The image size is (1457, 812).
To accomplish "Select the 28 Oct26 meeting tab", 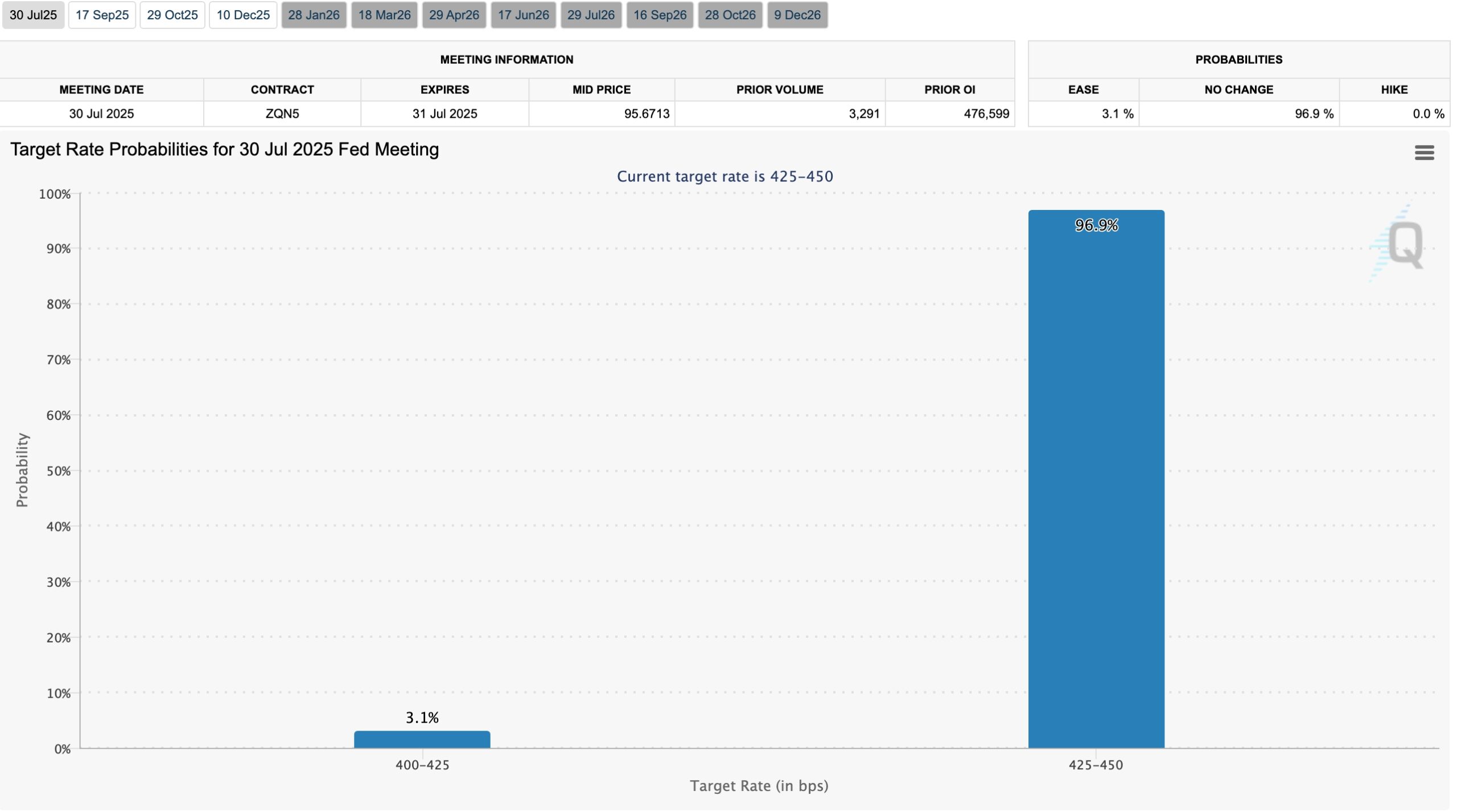I will point(731,15).
